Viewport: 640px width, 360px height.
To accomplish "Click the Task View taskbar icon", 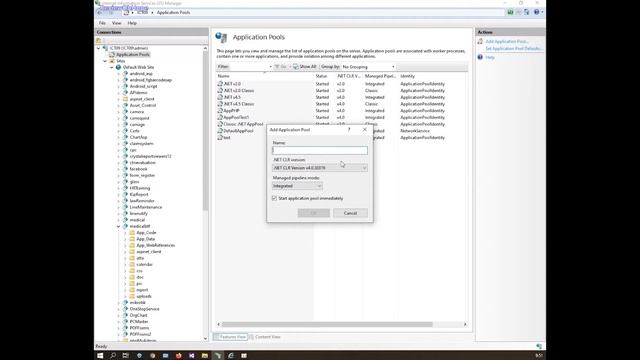I will click(x=126, y=356).
